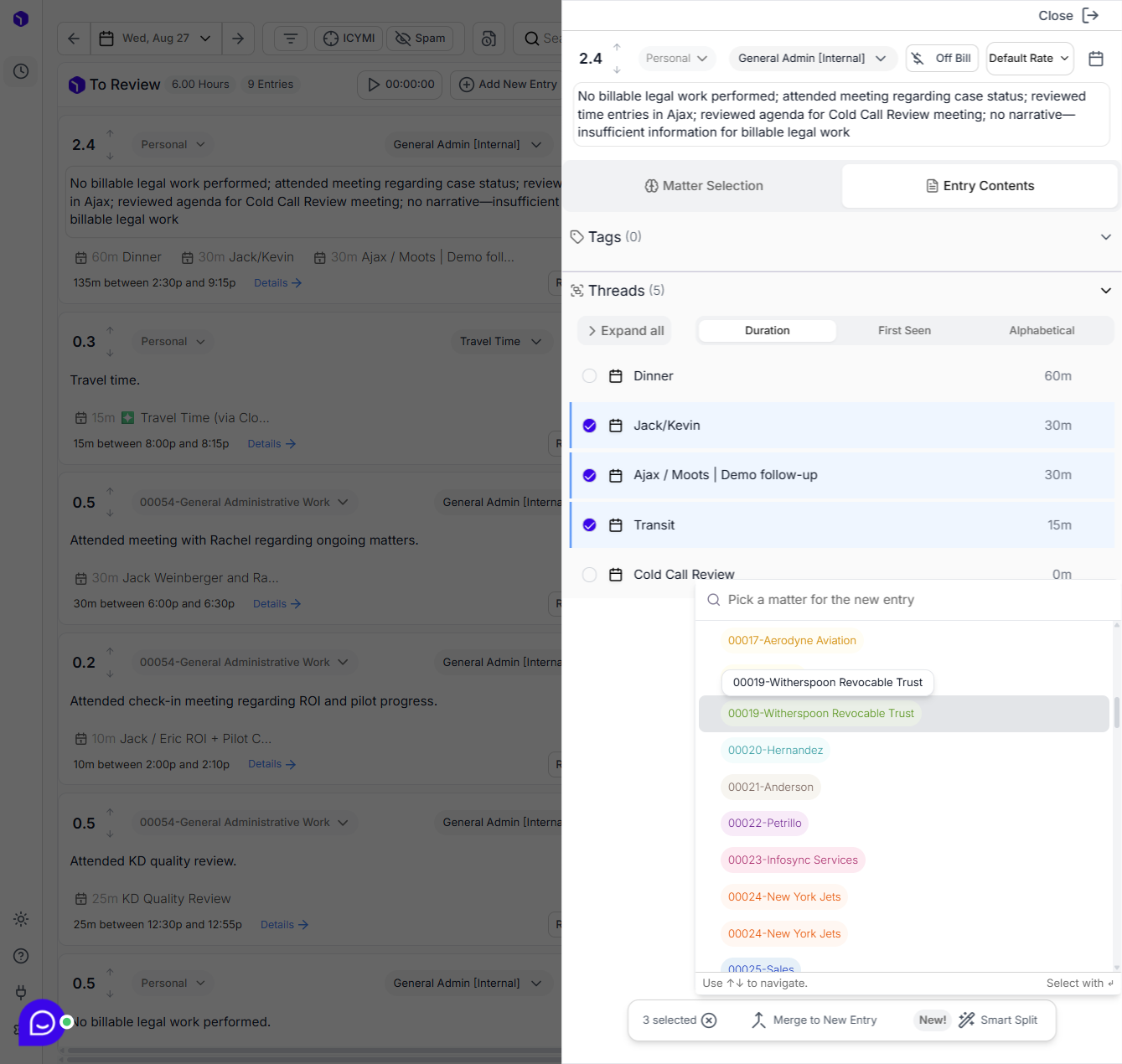Open calendar icon beside Default Rate

[1095, 59]
